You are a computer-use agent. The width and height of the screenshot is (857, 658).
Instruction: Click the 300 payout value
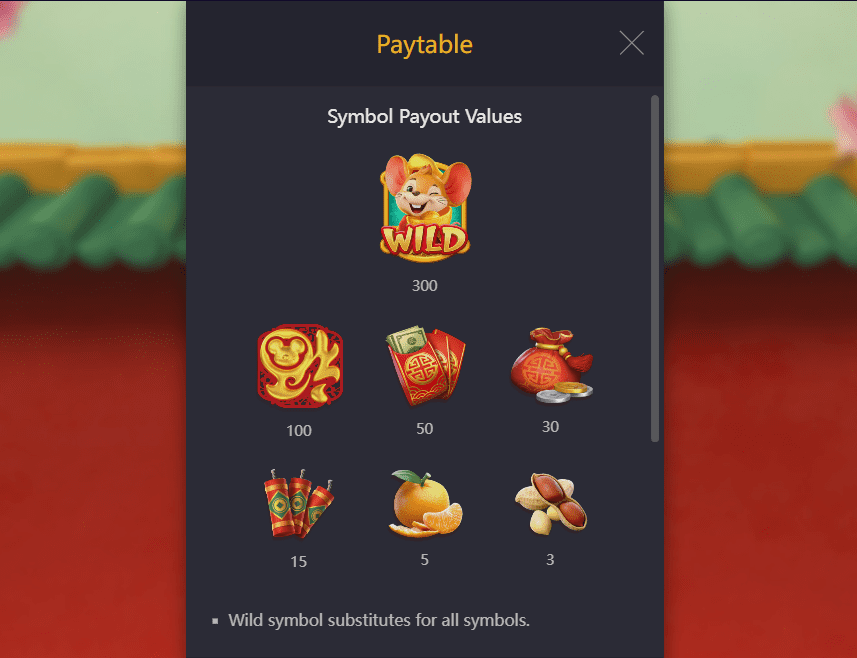coord(425,285)
